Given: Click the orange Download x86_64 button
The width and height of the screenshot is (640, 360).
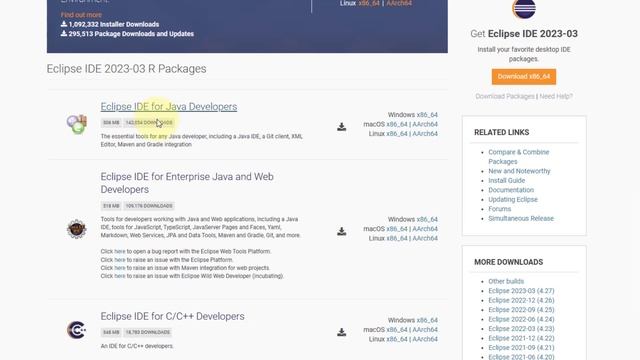Looking at the screenshot, I should (x=524, y=77).
